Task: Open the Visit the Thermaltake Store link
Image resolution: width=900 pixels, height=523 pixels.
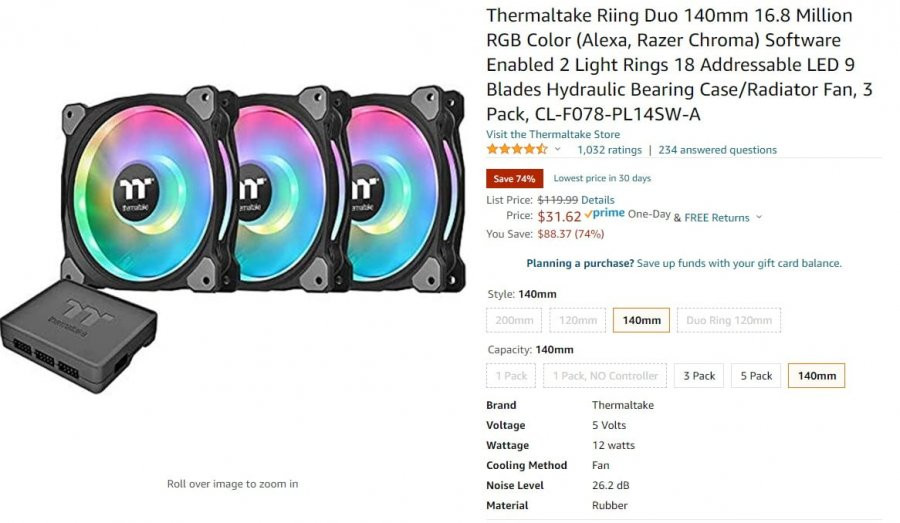Action: click(553, 134)
